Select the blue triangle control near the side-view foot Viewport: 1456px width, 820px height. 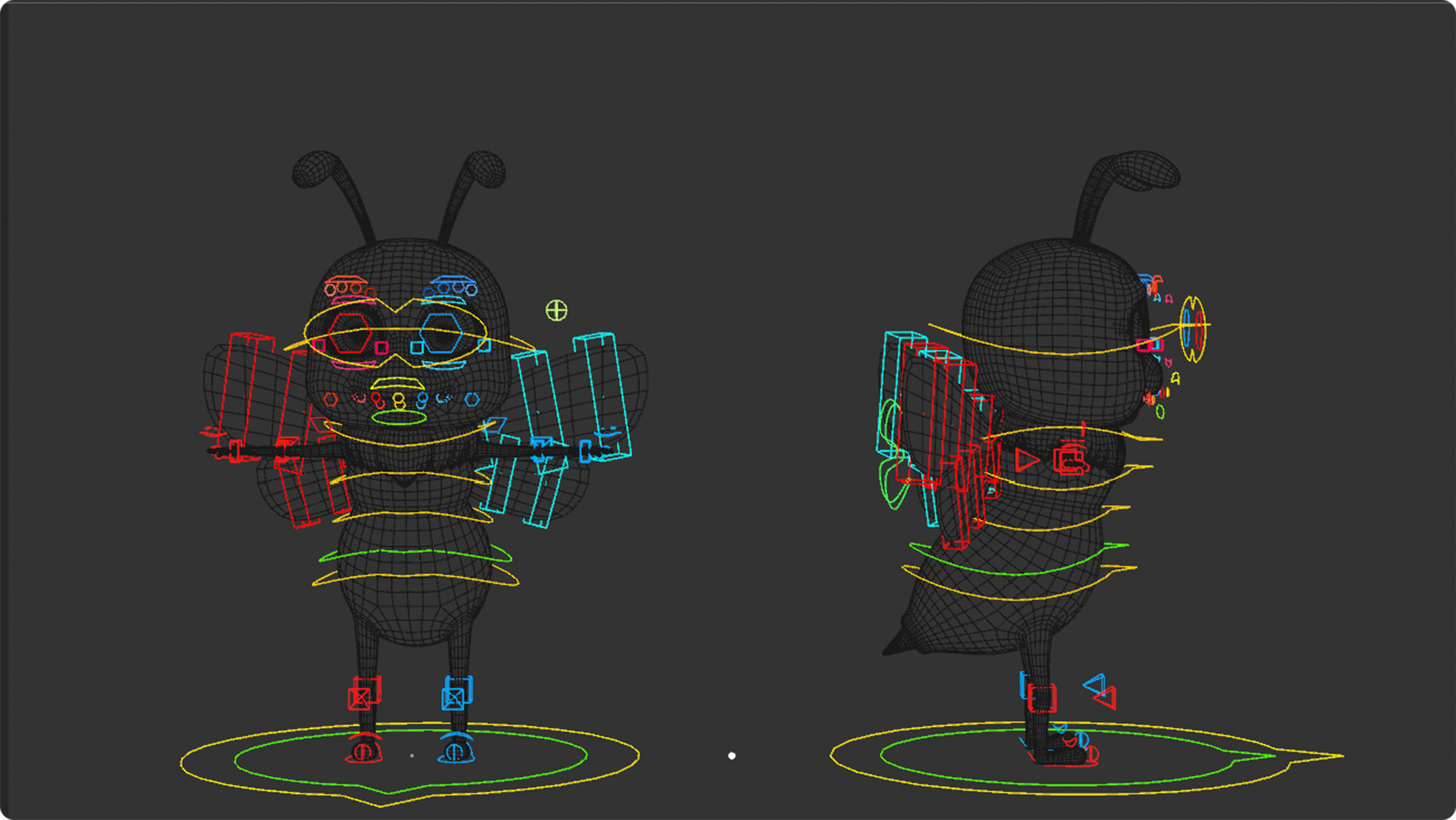[x=1094, y=684]
